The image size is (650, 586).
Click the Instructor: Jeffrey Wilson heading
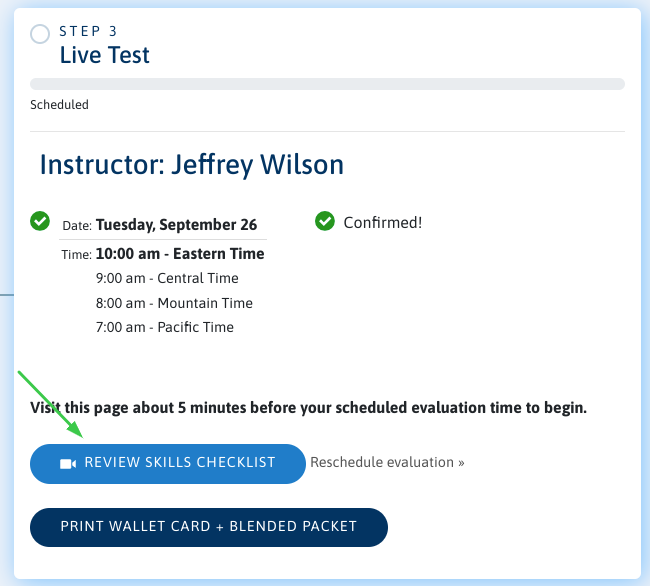coord(192,165)
